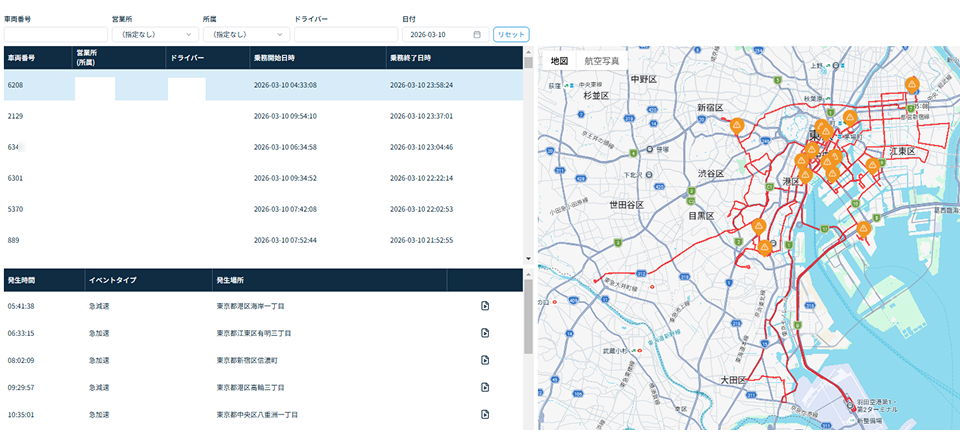Select warning marker on southeastern bay waterfront
The height and width of the screenshot is (440, 960).
[863, 229]
